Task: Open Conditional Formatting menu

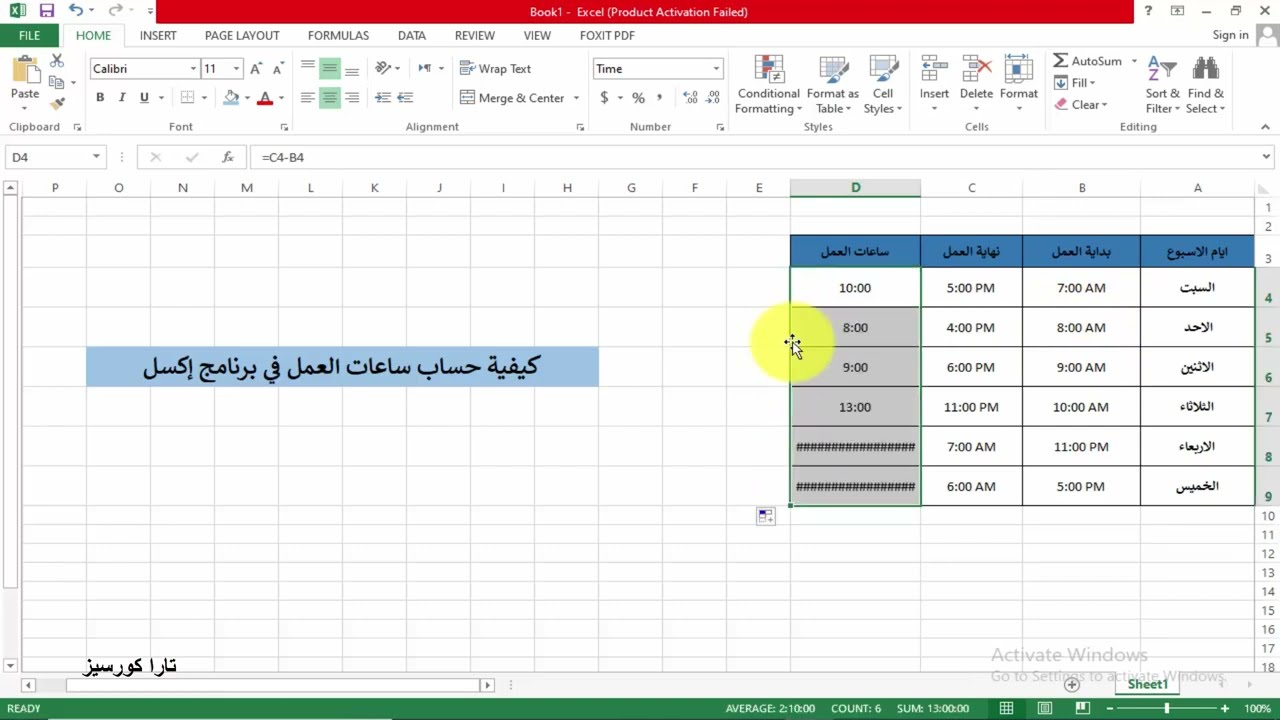Action: coord(768,85)
